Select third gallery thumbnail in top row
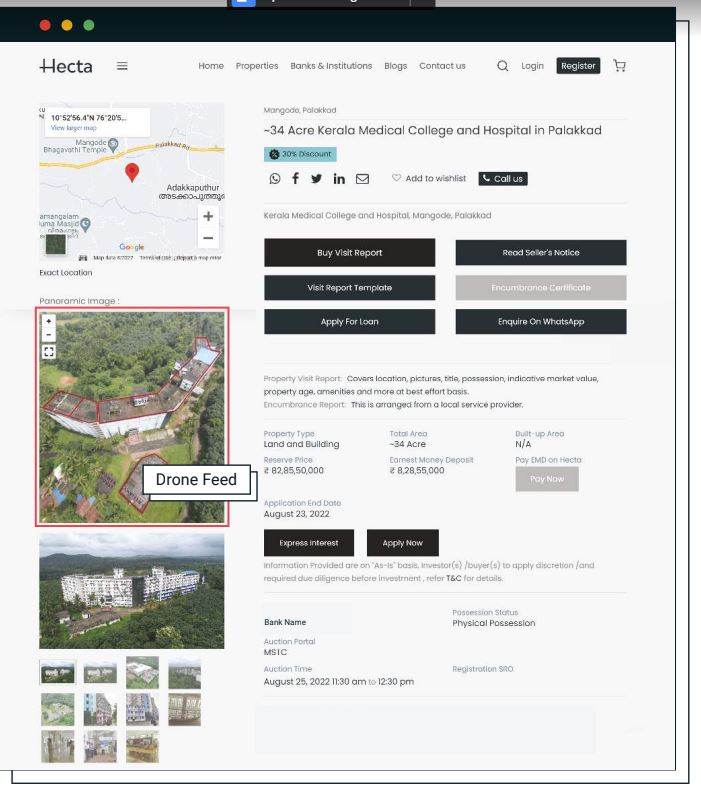The width and height of the screenshot is (701, 786). [142, 672]
